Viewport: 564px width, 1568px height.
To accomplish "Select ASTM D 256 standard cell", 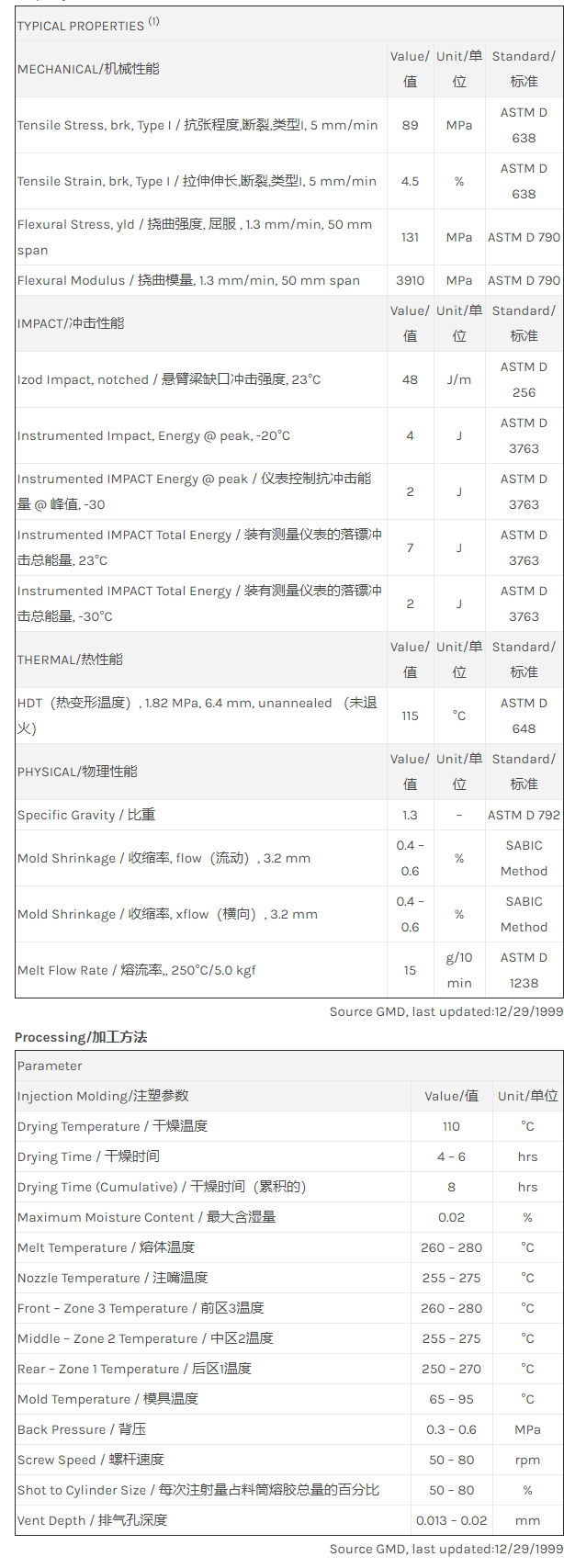I will point(524,379).
